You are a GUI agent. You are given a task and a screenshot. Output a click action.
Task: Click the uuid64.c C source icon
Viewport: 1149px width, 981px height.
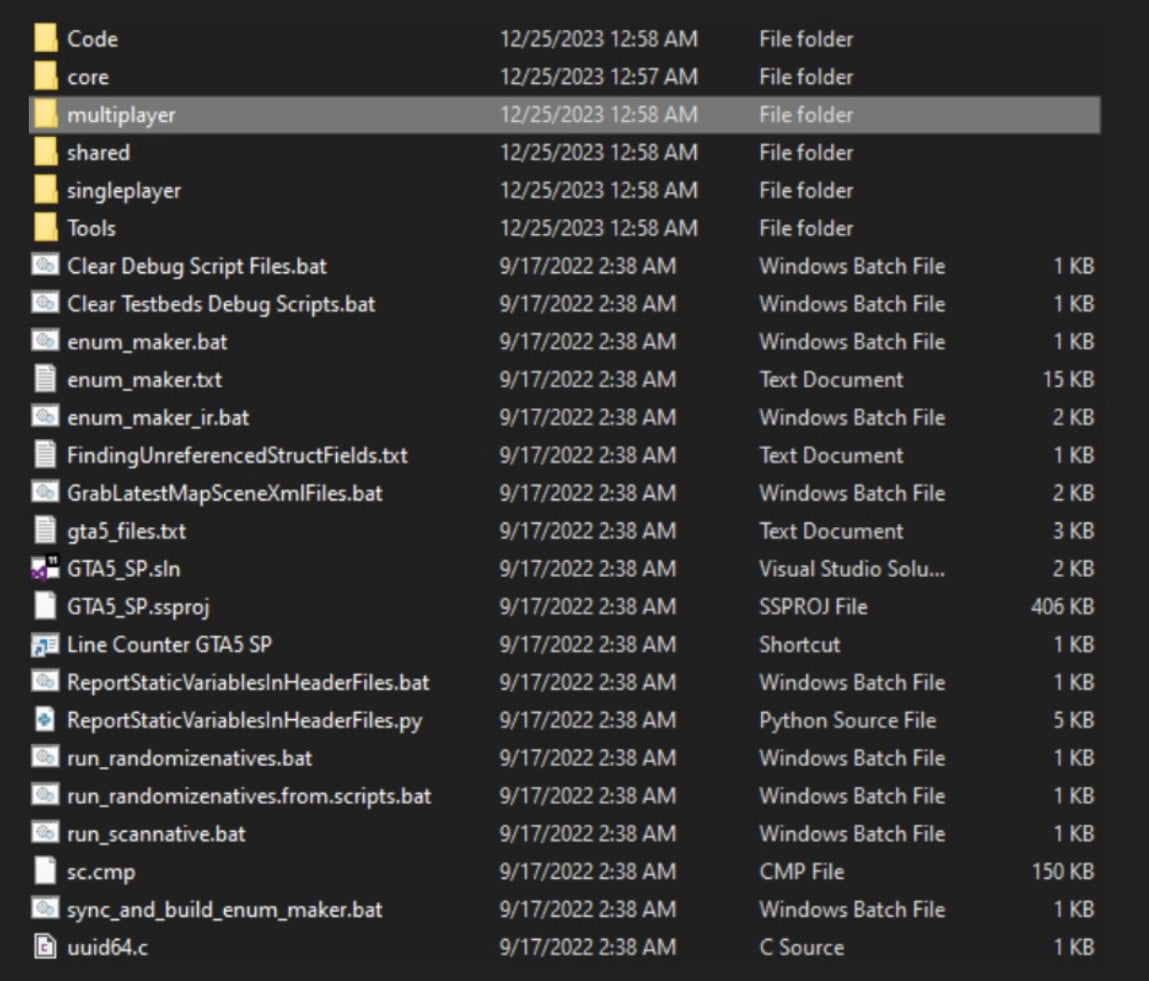(45, 947)
